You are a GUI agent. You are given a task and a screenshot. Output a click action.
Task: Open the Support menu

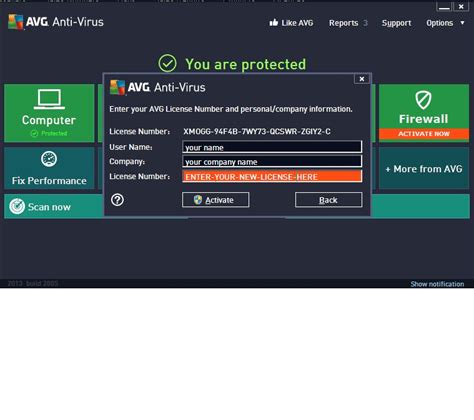point(396,23)
